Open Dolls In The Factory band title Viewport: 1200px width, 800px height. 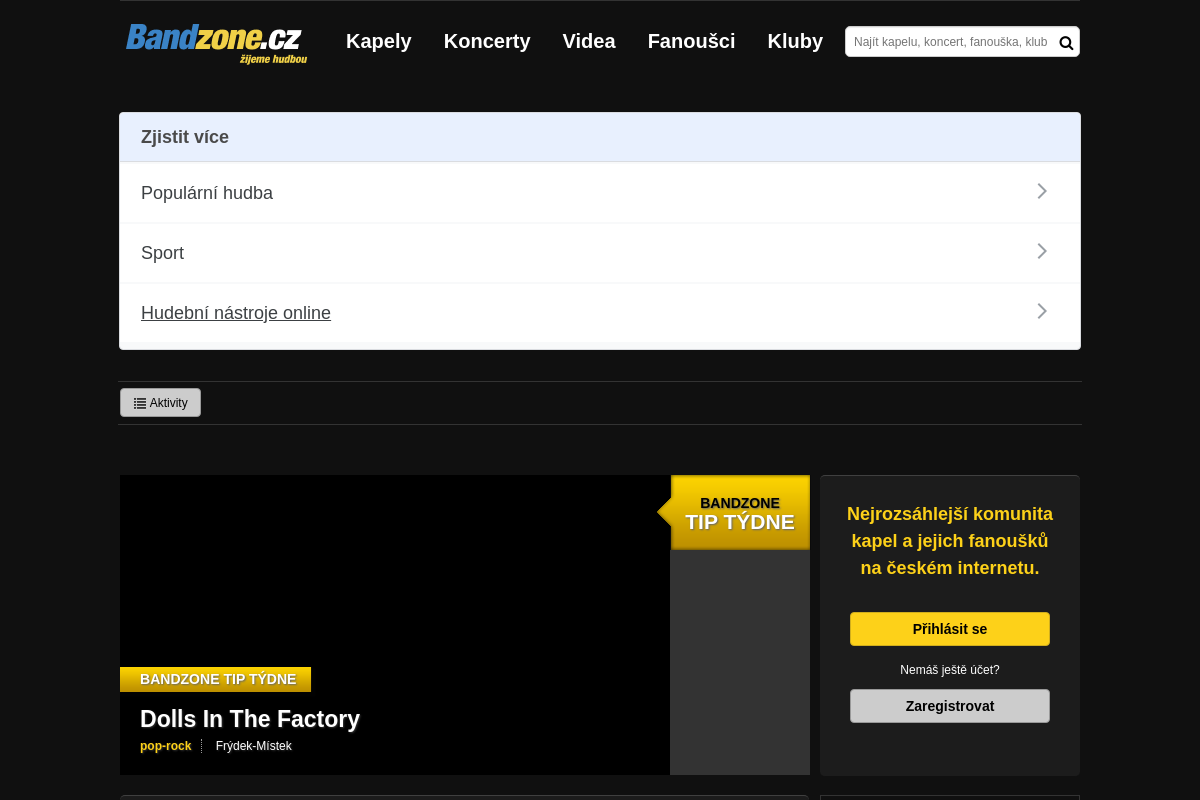250,719
